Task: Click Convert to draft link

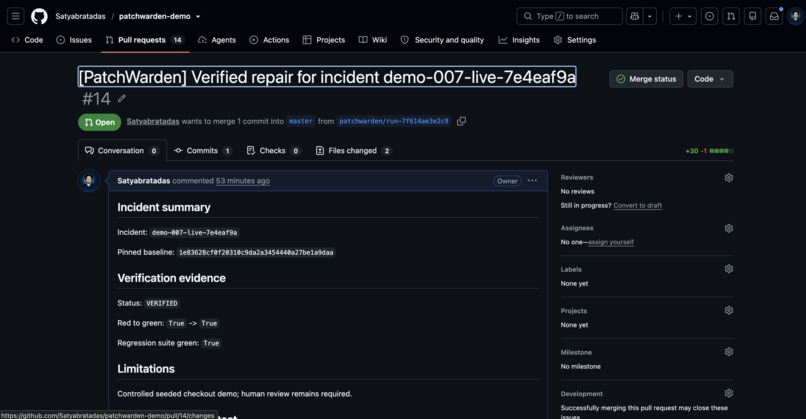Action: point(637,205)
